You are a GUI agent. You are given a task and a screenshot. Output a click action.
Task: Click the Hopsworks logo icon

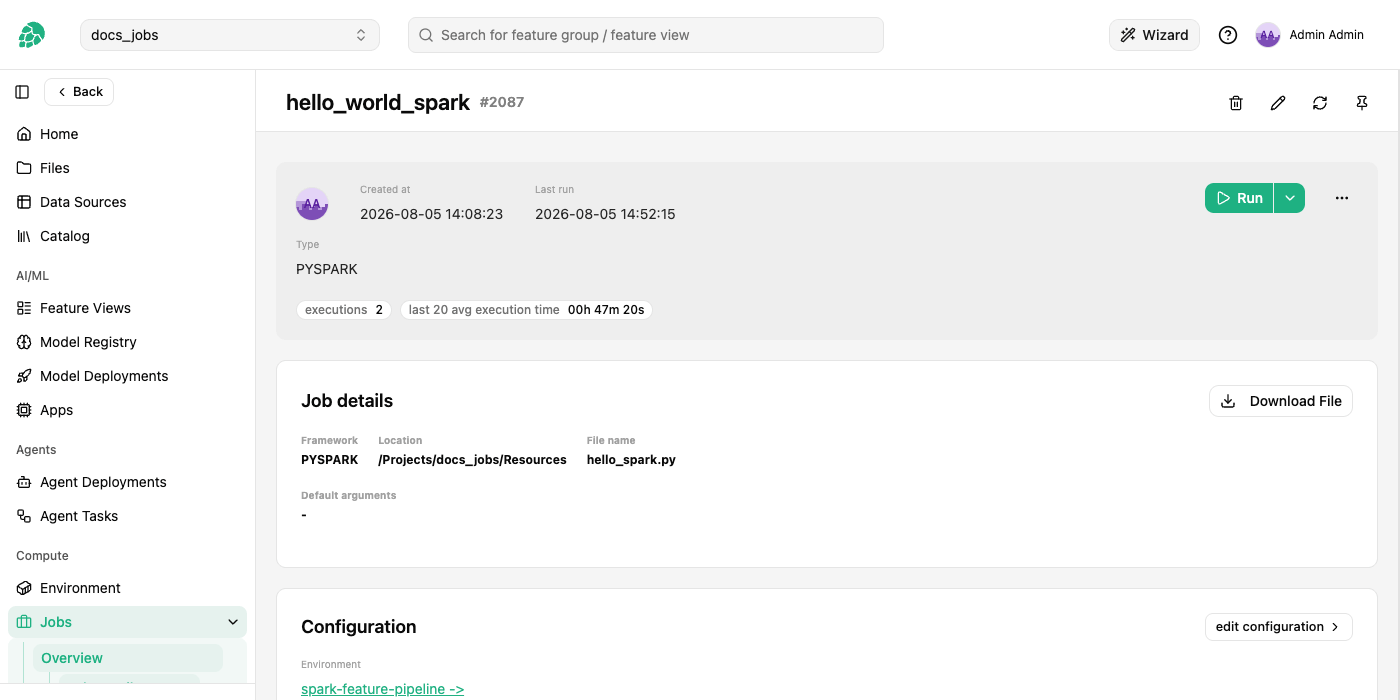[32, 35]
